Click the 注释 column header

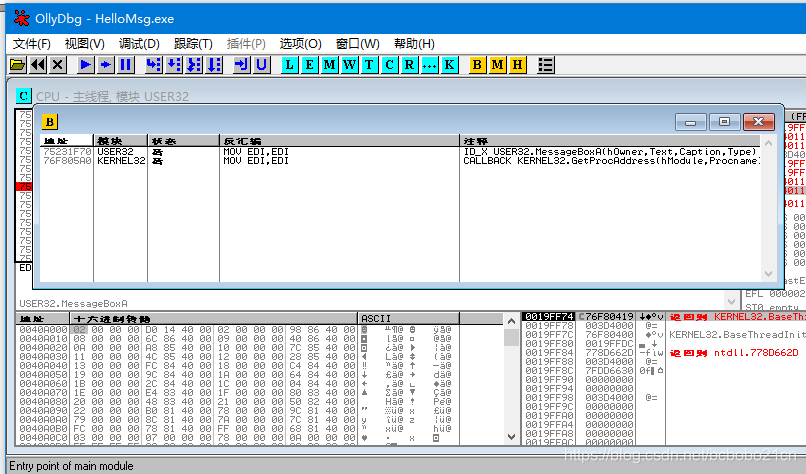click(x=610, y=141)
